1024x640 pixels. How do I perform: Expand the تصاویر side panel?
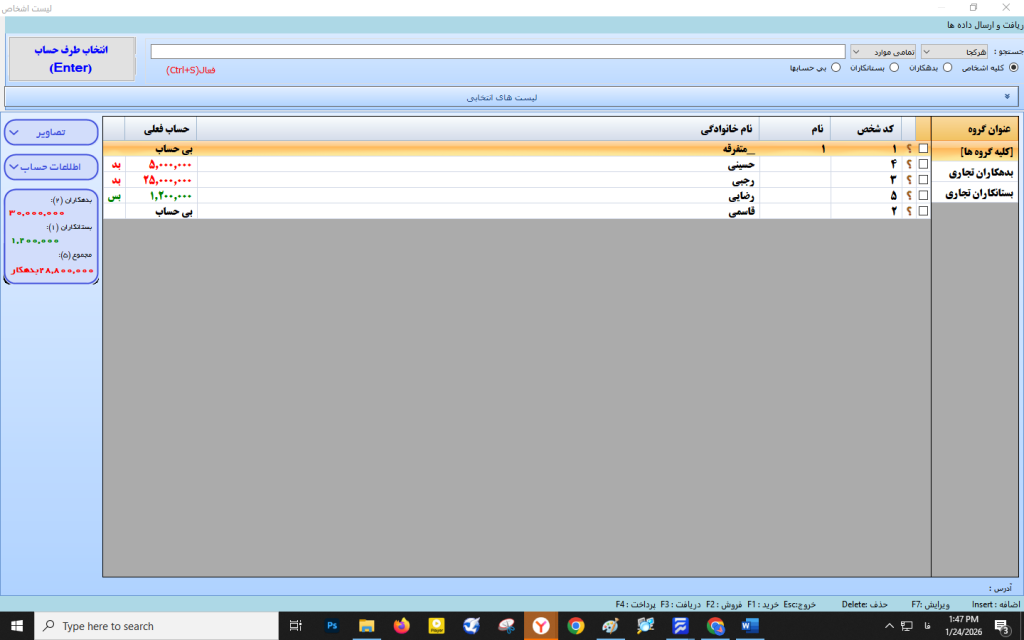[x=51, y=132]
